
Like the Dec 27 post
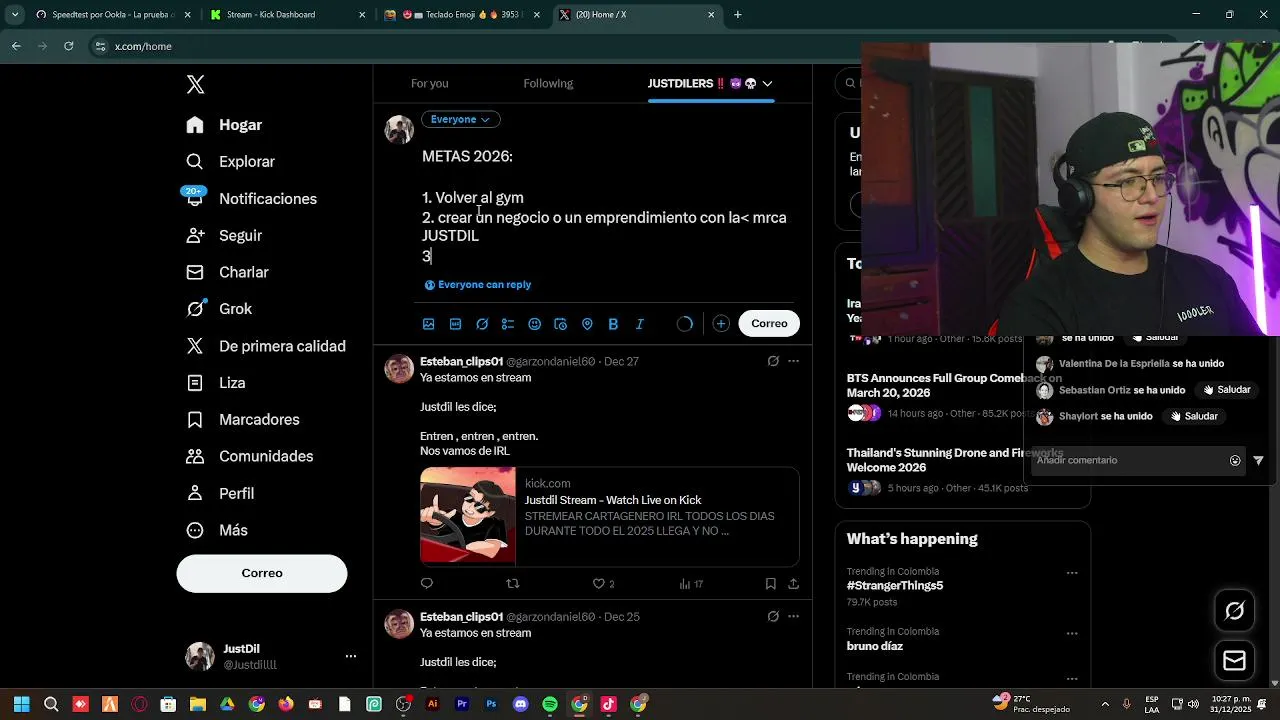600,583
